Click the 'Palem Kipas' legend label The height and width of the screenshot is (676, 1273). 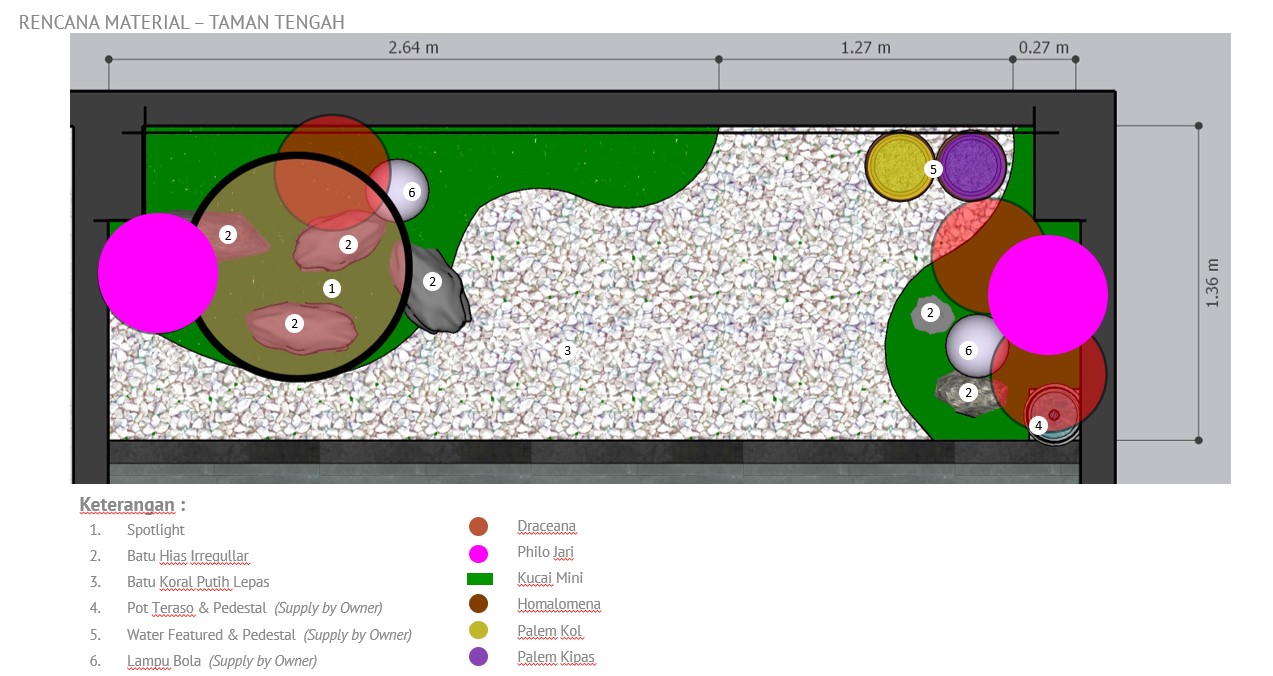pos(555,658)
